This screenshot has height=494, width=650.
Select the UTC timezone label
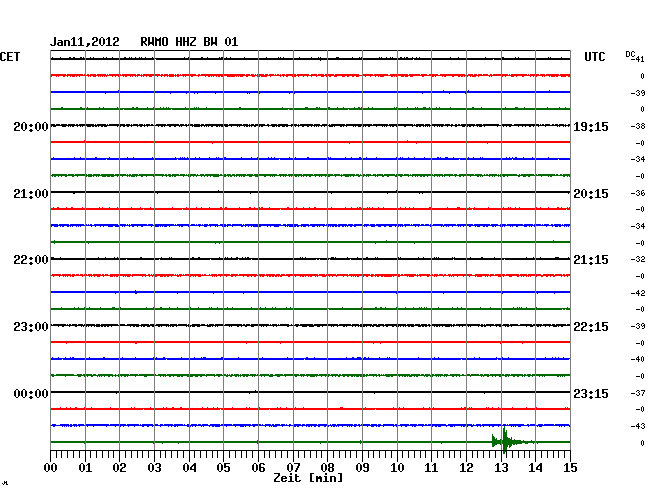(x=594, y=57)
